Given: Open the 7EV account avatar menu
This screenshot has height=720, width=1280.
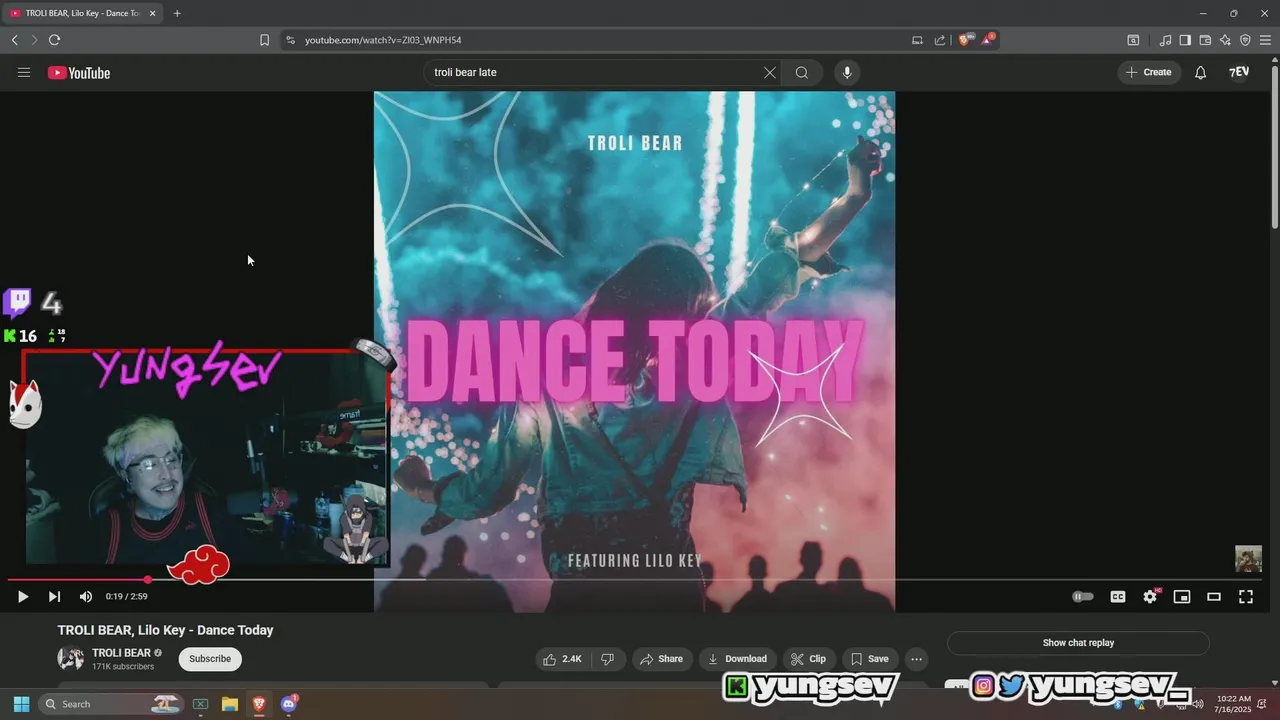Looking at the screenshot, I should [1239, 72].
